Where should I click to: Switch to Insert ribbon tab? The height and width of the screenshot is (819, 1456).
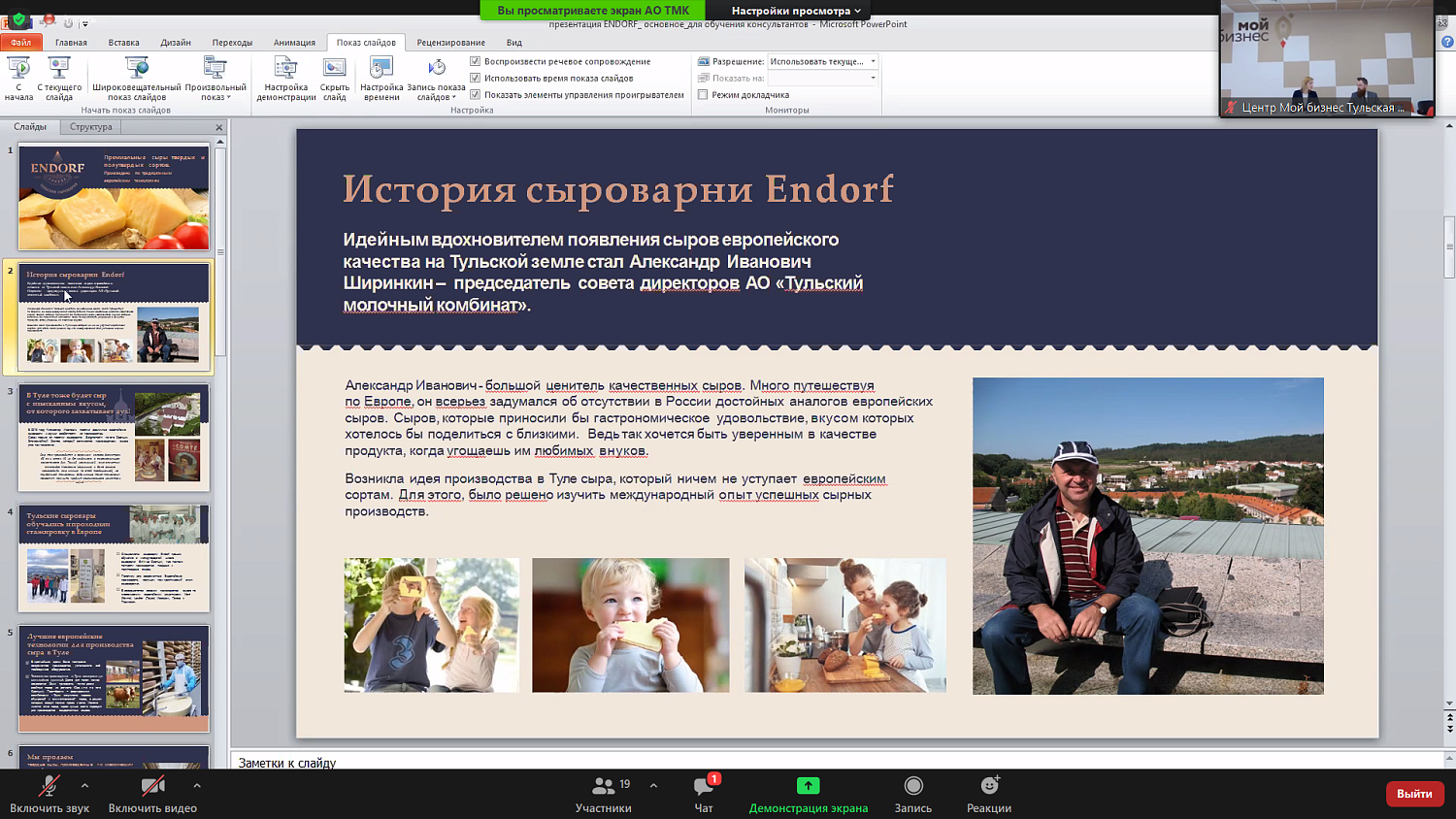pyautogui.click(x=123, y=43)
